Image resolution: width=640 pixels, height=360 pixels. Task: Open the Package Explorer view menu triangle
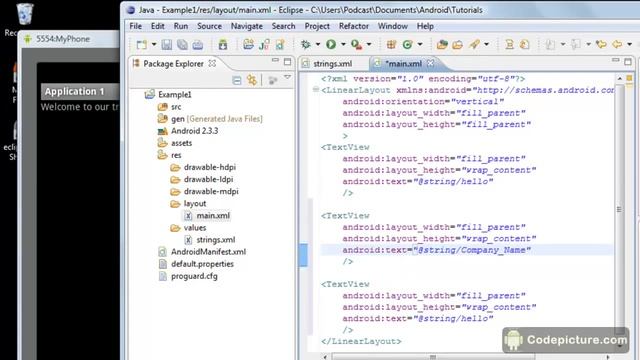(288, 78)
